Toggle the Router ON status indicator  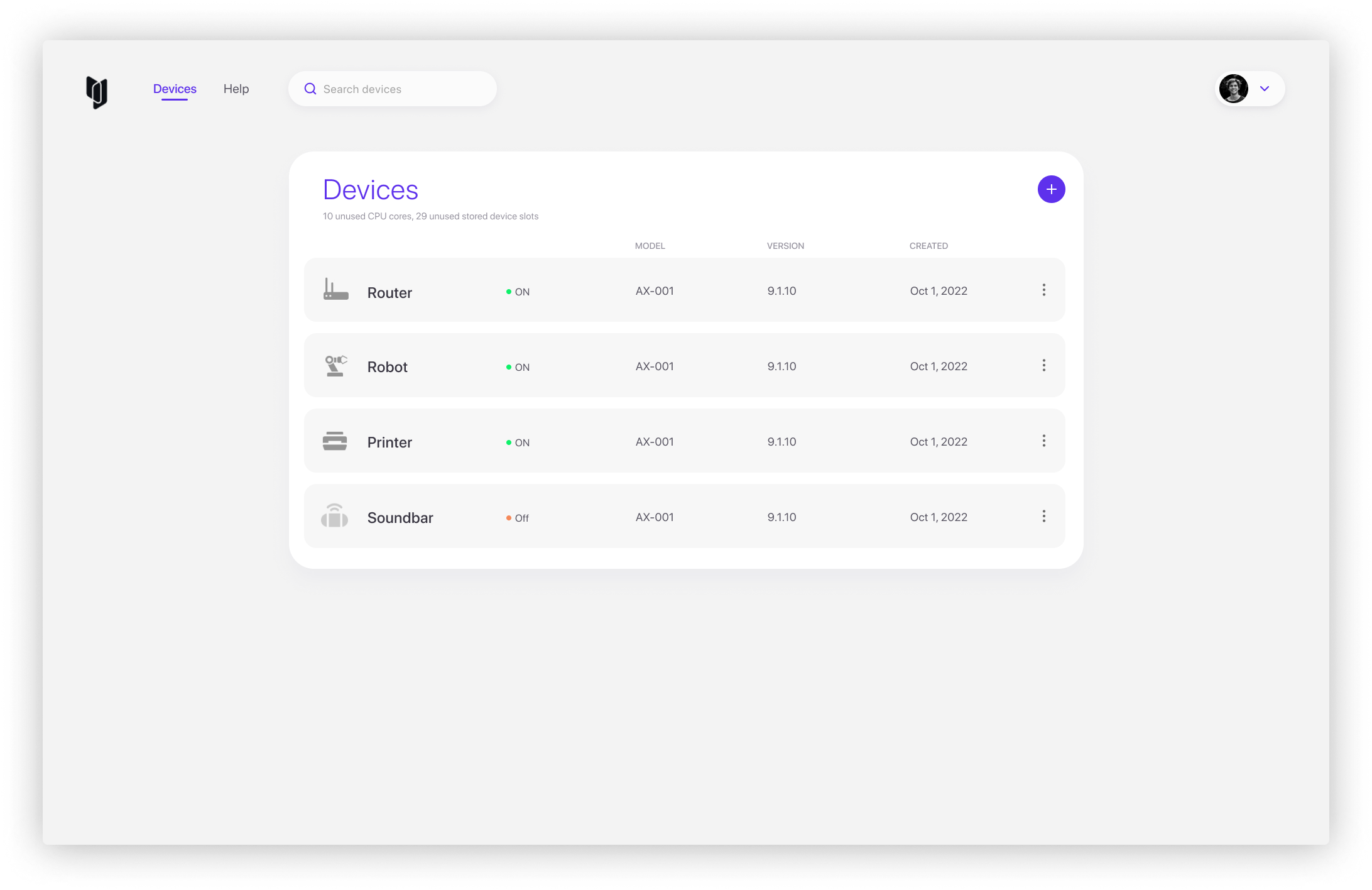click(x=518, y=292)
